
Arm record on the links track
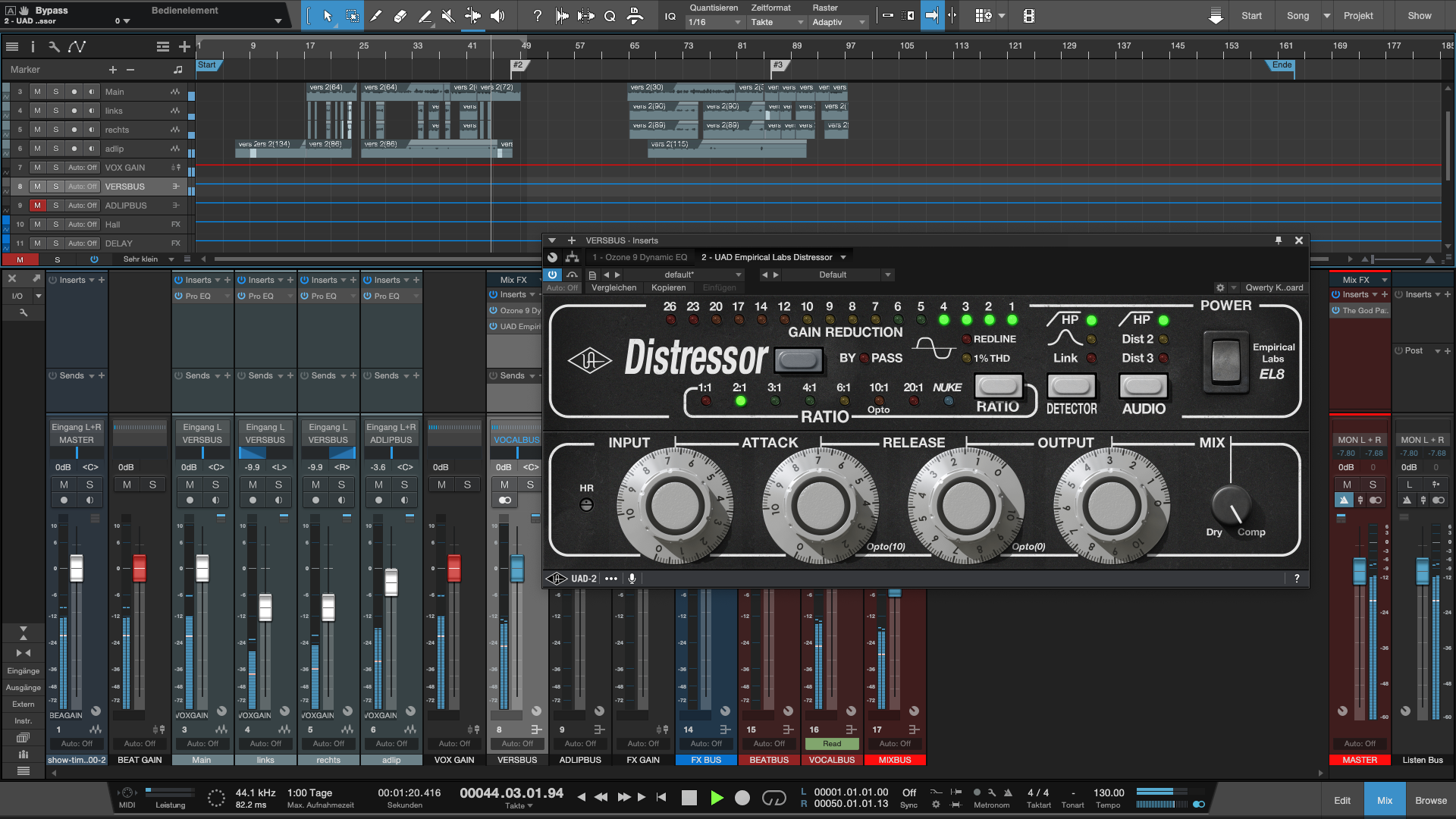(74, 111)
